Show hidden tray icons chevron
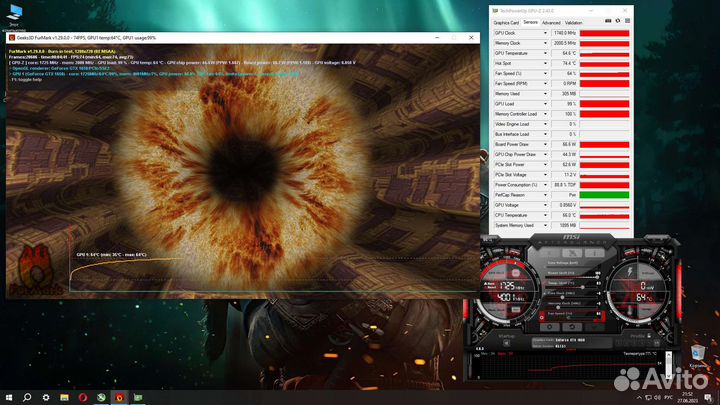 pos(639,397)
